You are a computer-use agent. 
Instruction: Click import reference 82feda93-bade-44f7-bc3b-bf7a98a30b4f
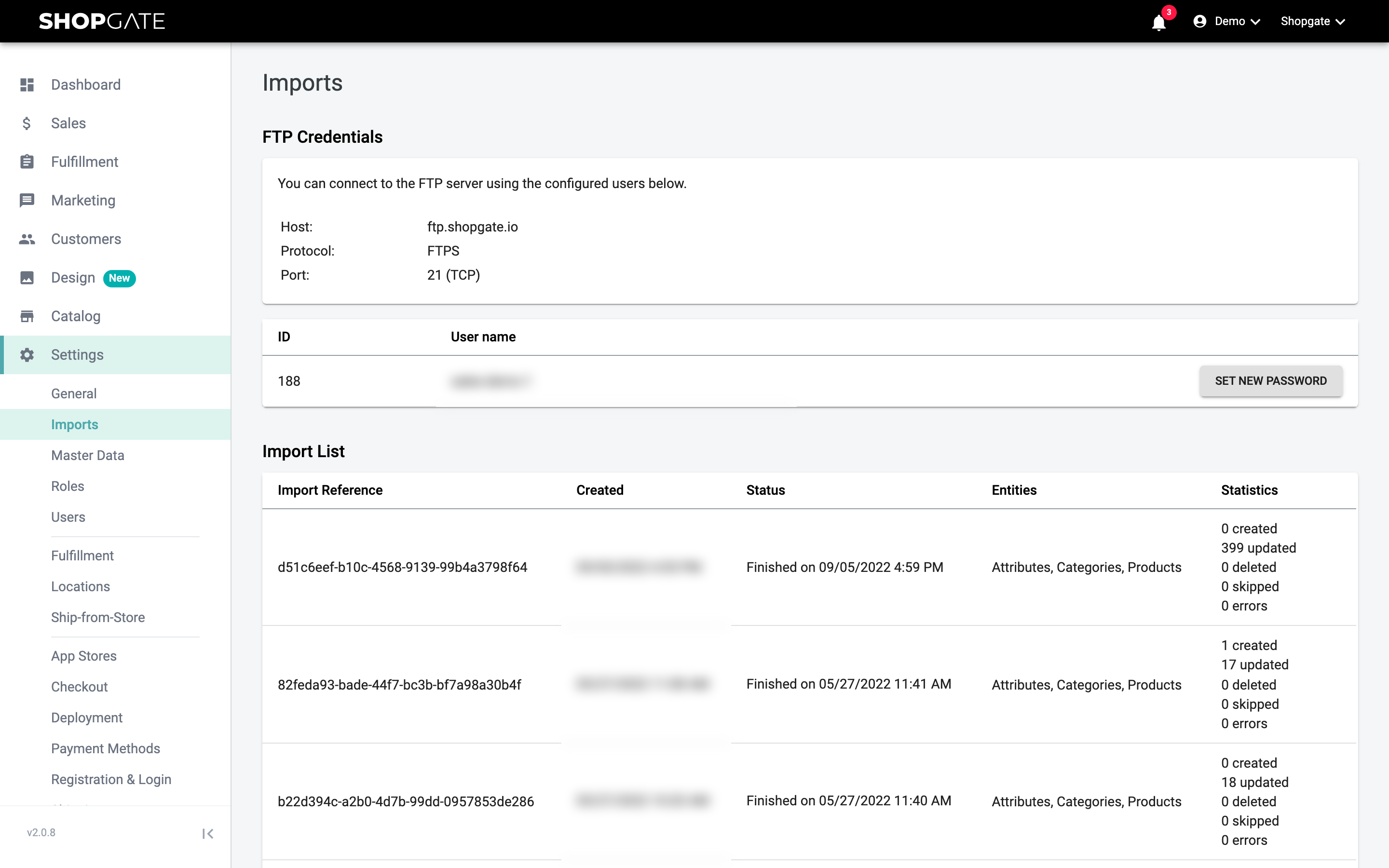click(x=399, y=684)
